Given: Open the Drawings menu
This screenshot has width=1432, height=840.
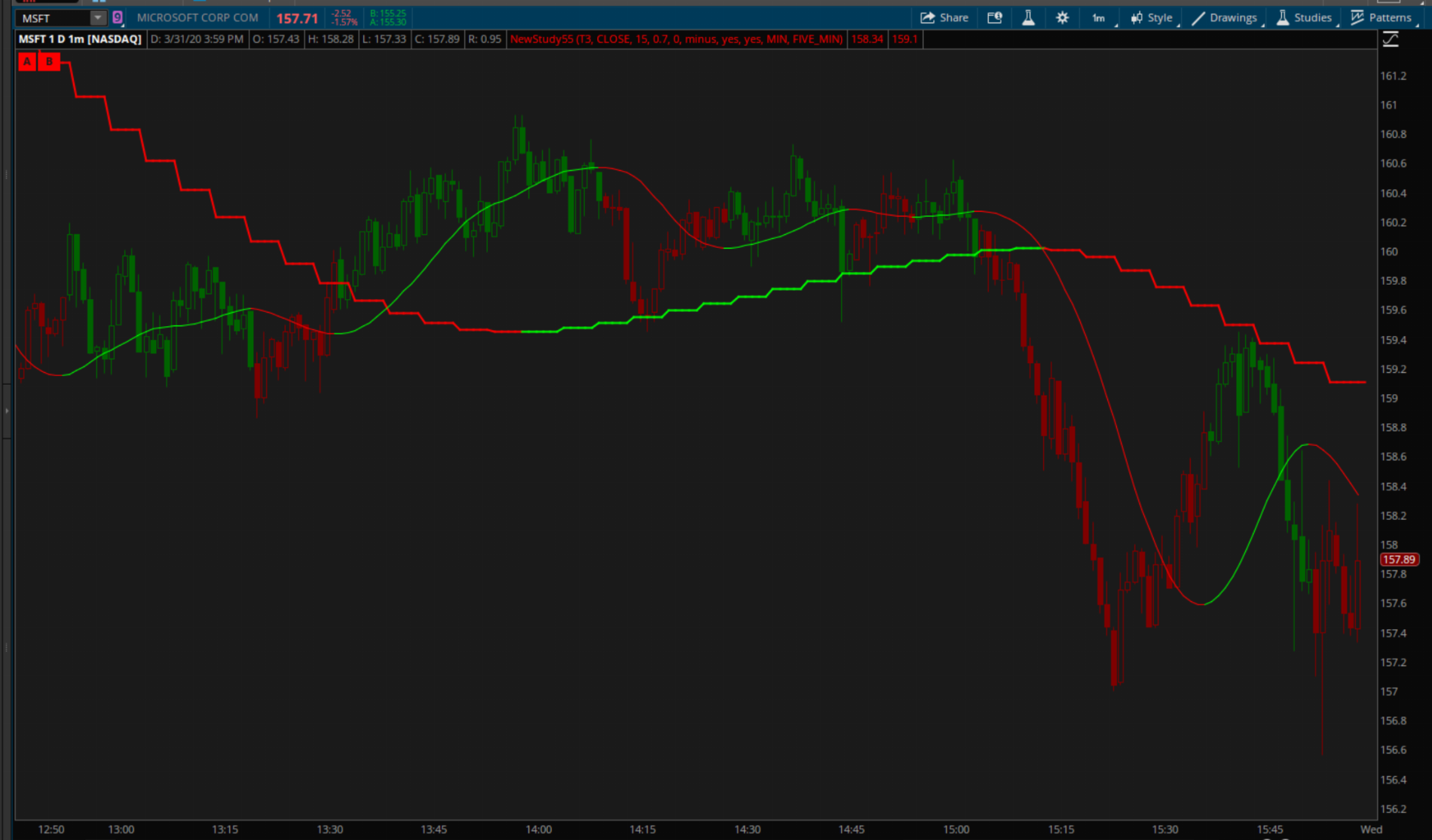Looking at the screenshot, I should tap(1225, 17).
